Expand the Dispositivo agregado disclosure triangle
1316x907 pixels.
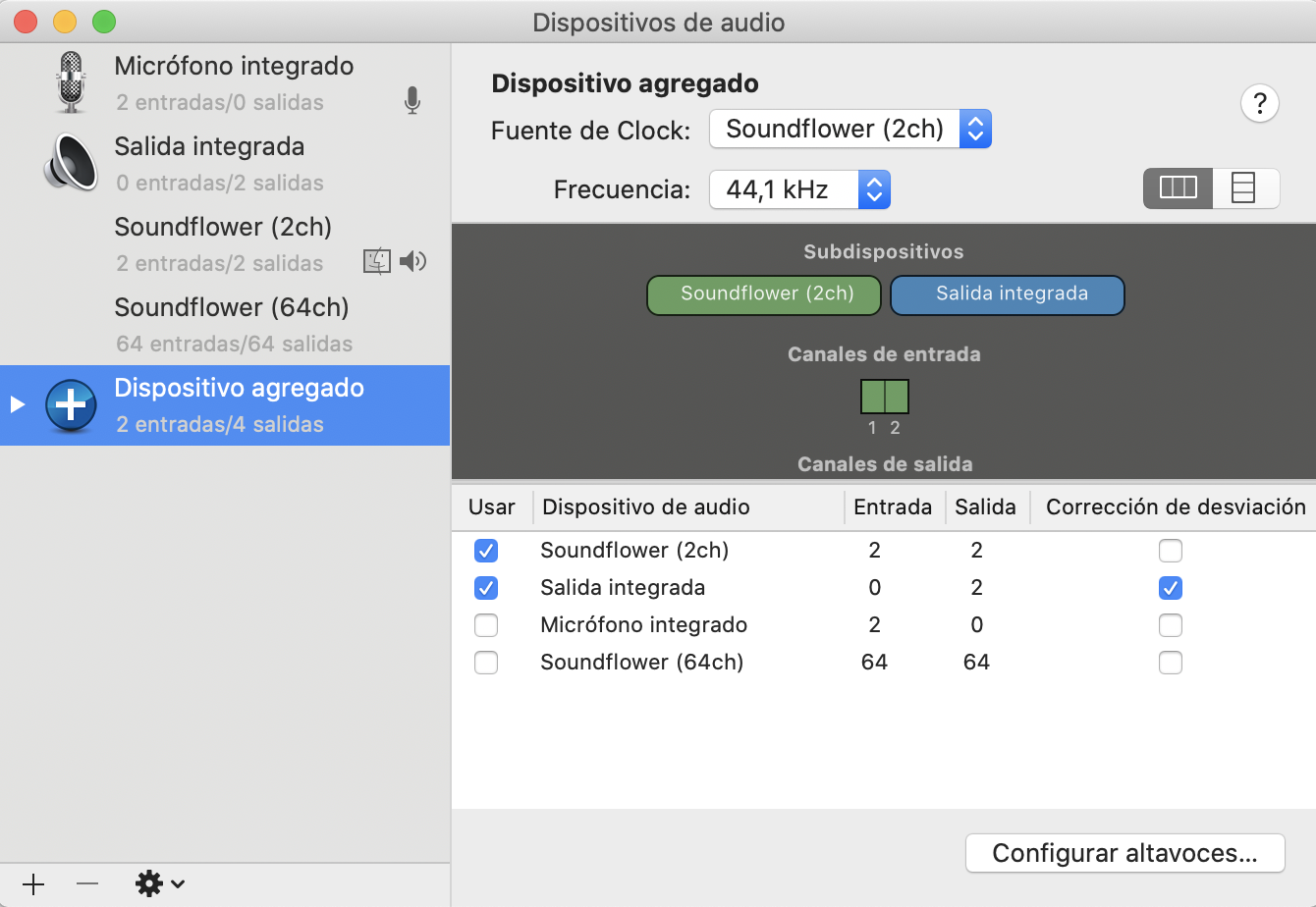16,404
